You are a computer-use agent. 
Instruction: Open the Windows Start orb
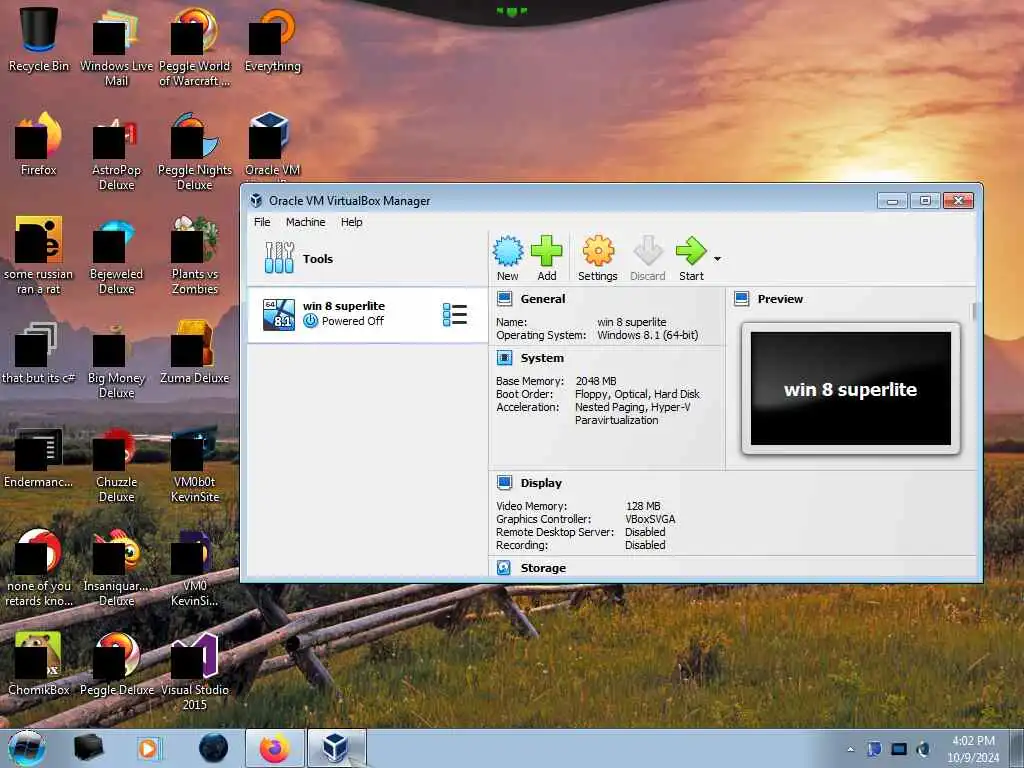(27, 748)
